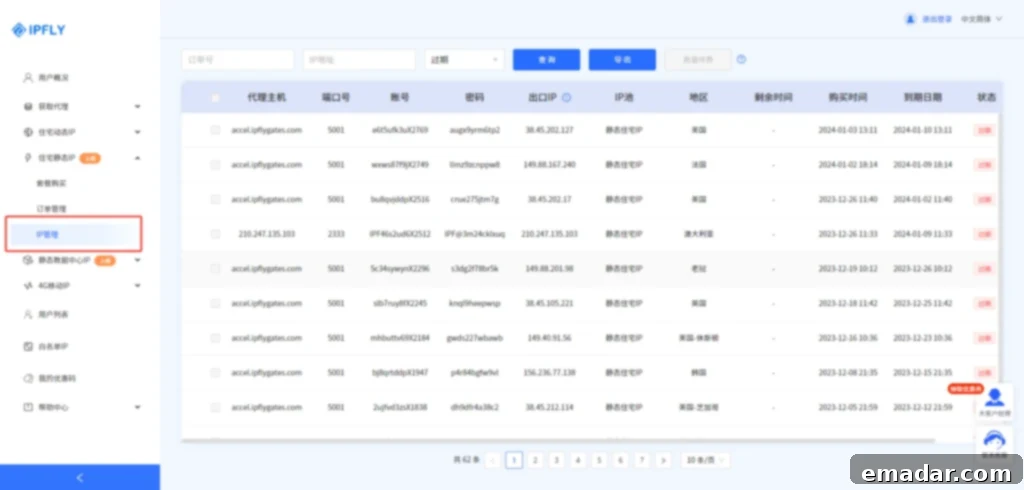Image resolution: width=1024 pixels, height=490 pixels.
Task: Open the language dropdown at top right
Action: [981, 19]
